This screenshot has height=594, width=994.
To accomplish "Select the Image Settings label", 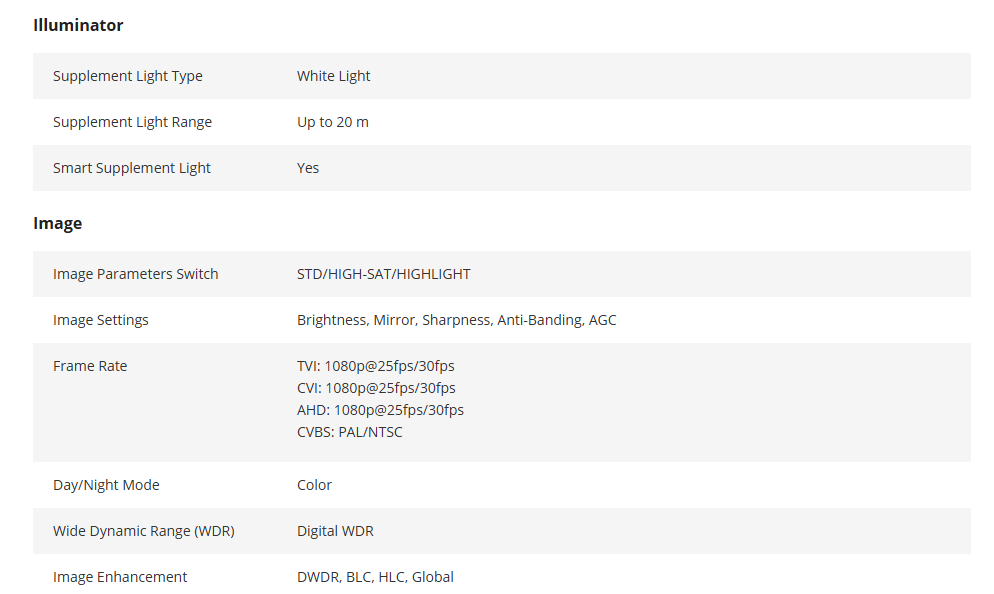I will [x=100, y=320].
